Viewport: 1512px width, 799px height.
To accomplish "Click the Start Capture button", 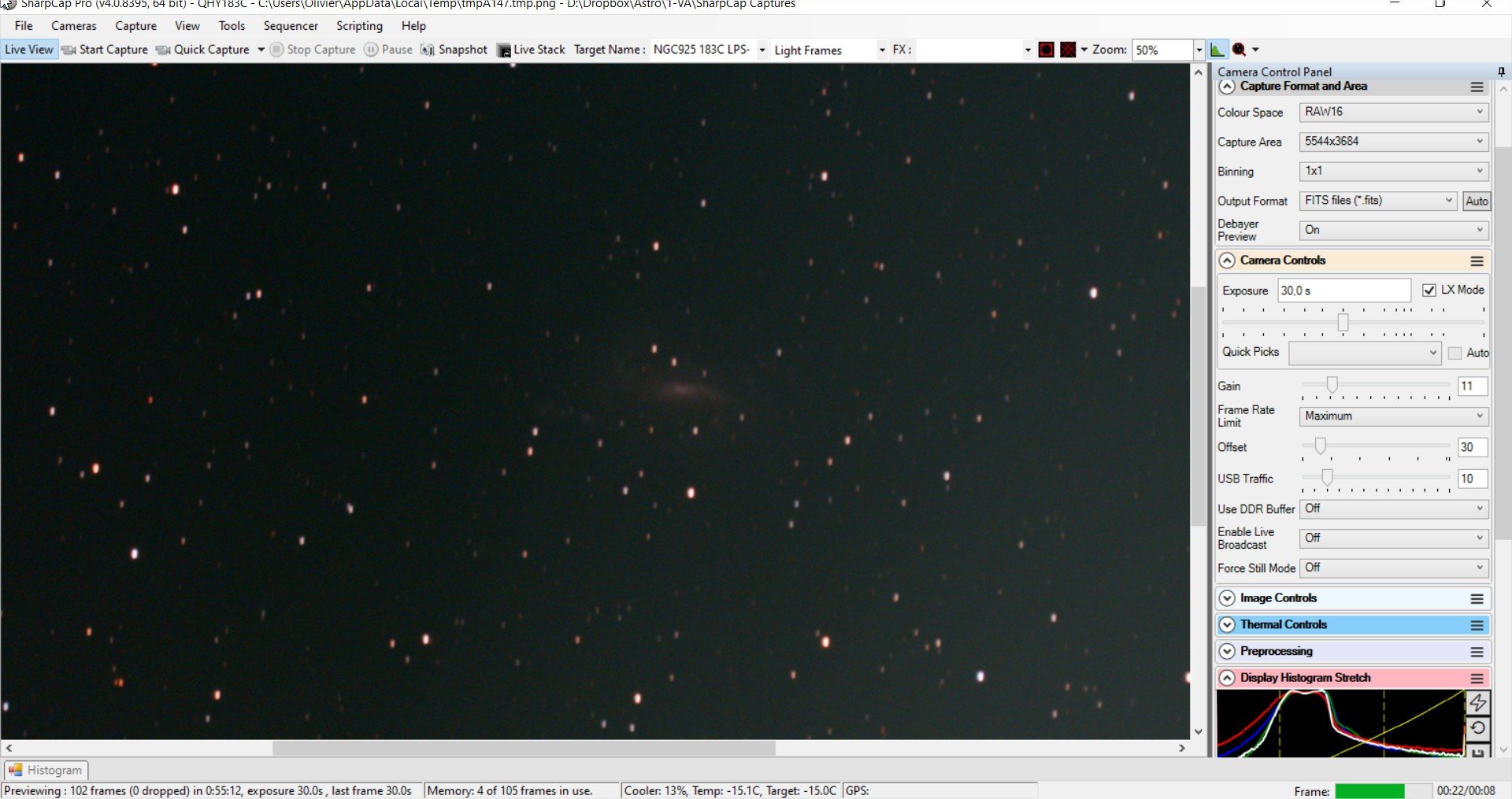I will coord(105,50).
